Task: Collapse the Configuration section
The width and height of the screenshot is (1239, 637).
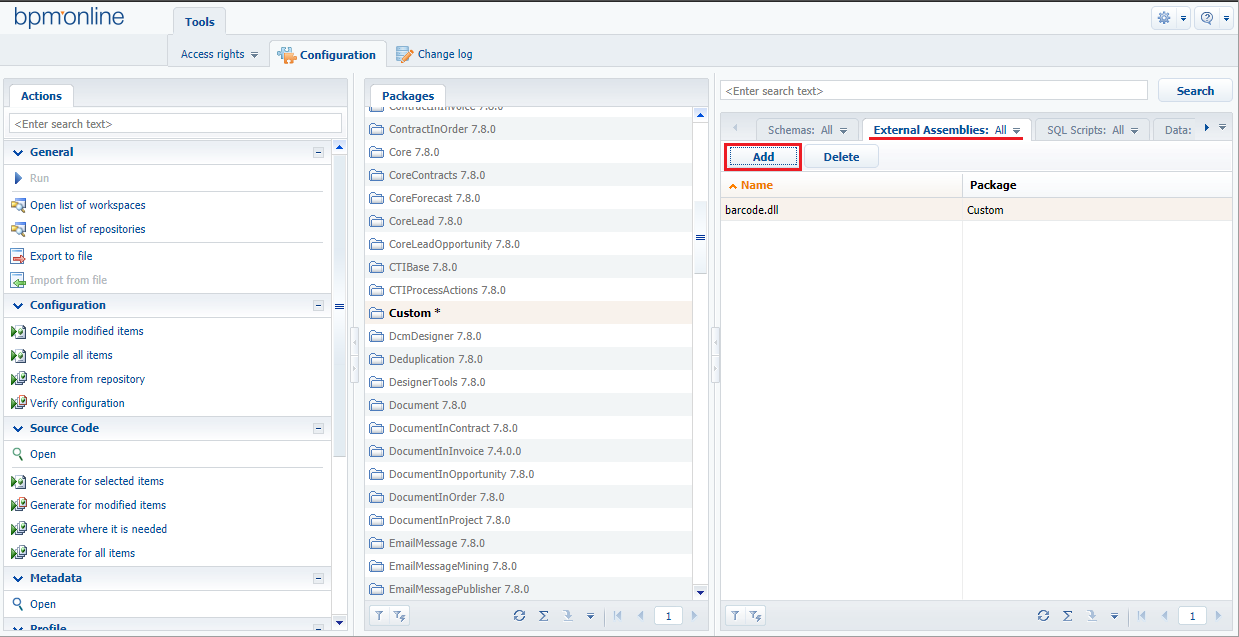Action: pyautogui.click(x=318, y=305)
